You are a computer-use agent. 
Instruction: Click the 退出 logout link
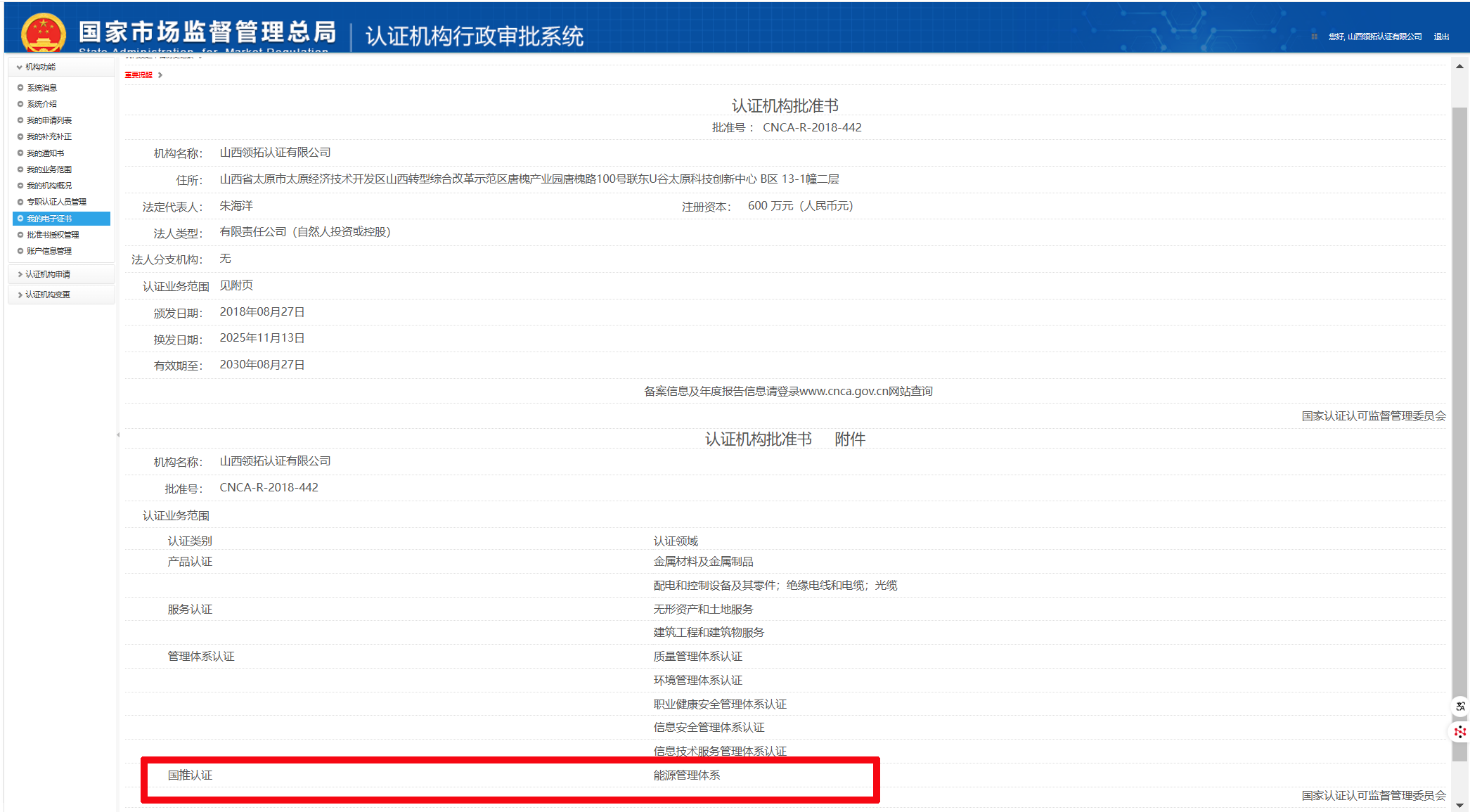coord(1441,37)
